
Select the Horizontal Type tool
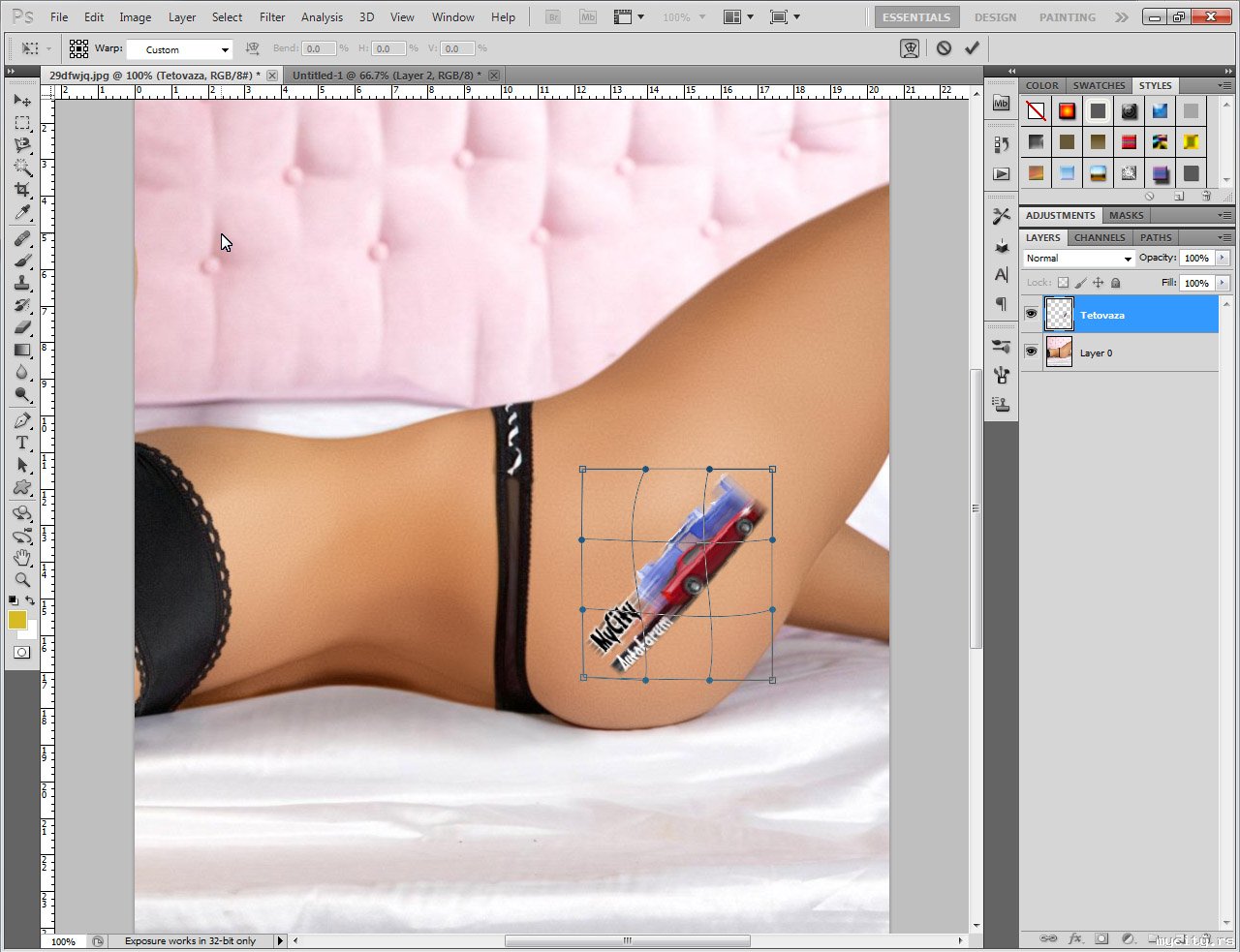click(x=22, y=443)
